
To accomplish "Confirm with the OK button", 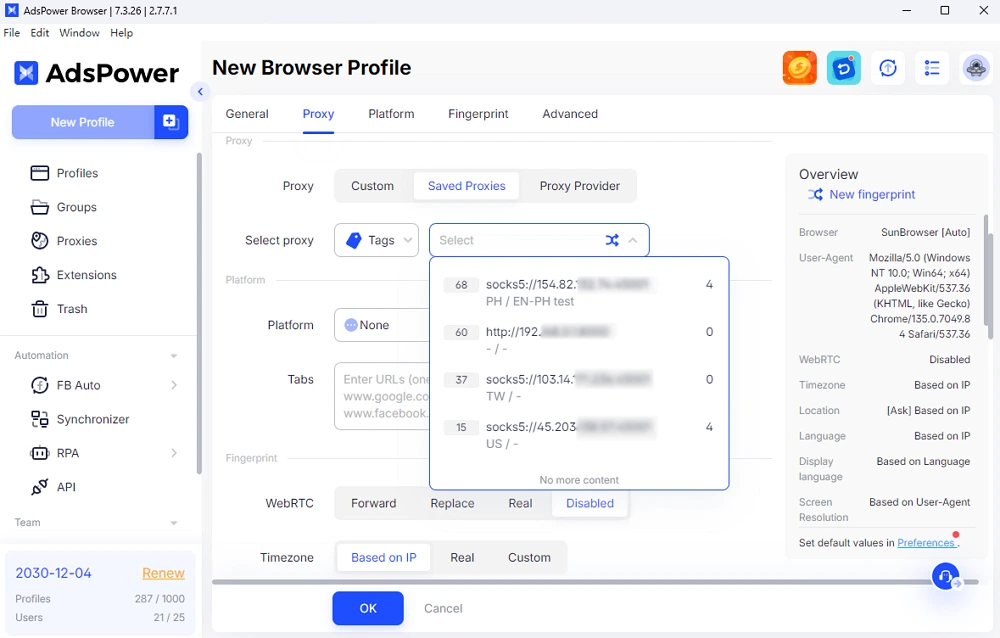I will [x=368, y=608].
